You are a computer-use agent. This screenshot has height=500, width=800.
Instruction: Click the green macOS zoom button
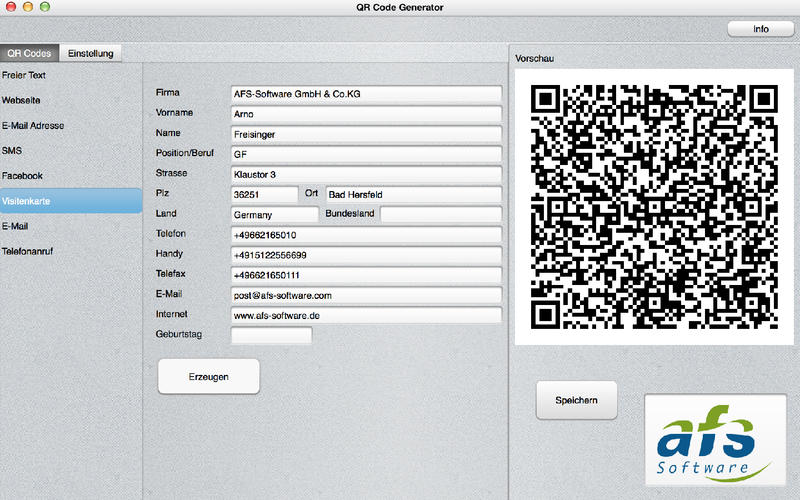[x=45, y=7]
